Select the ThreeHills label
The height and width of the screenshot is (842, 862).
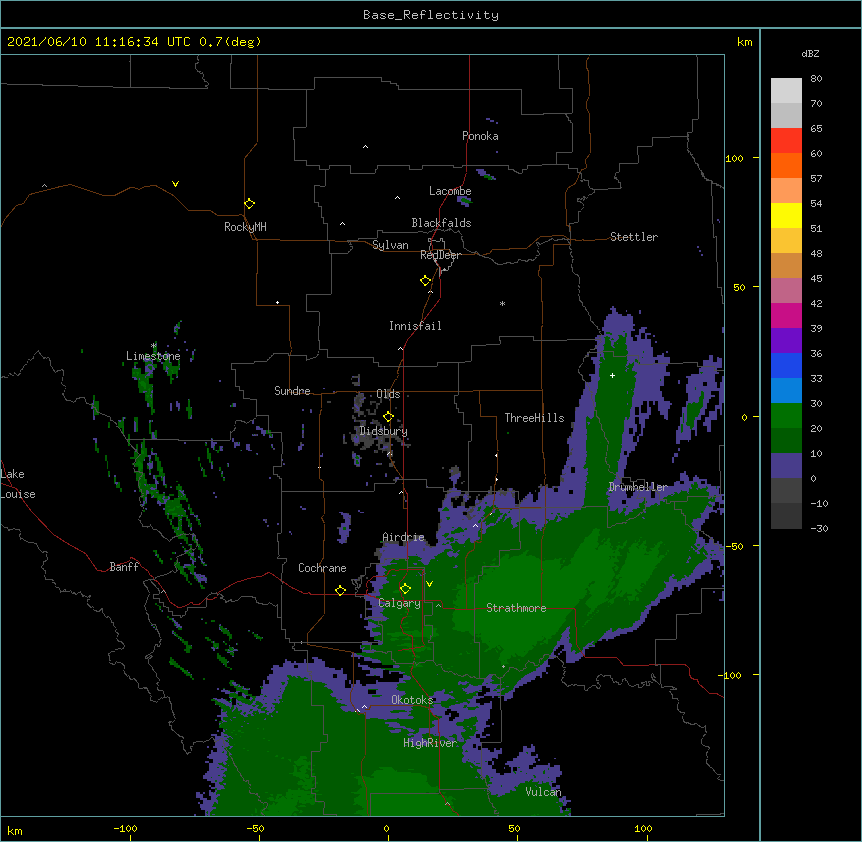tap(534, 418)
